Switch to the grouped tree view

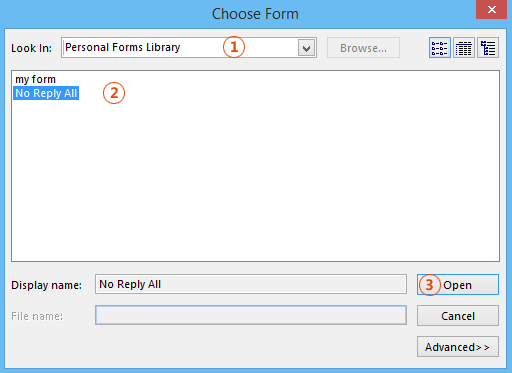click(x=488, y=48)
